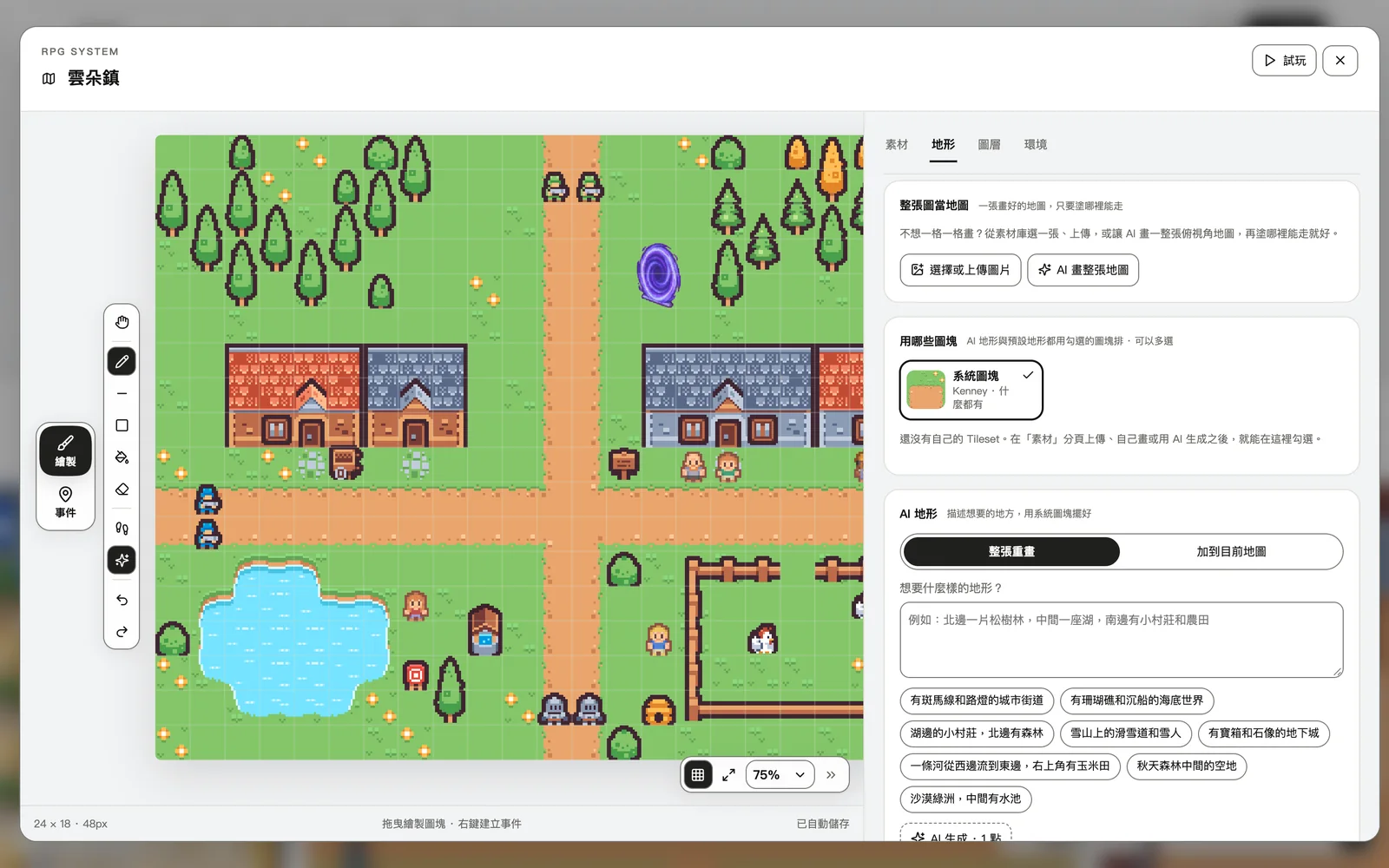Click the fit-to-screen expand arrows icon
This screenshot has height=868, width=1389.
pyautogui.click(x=728, y=774)
